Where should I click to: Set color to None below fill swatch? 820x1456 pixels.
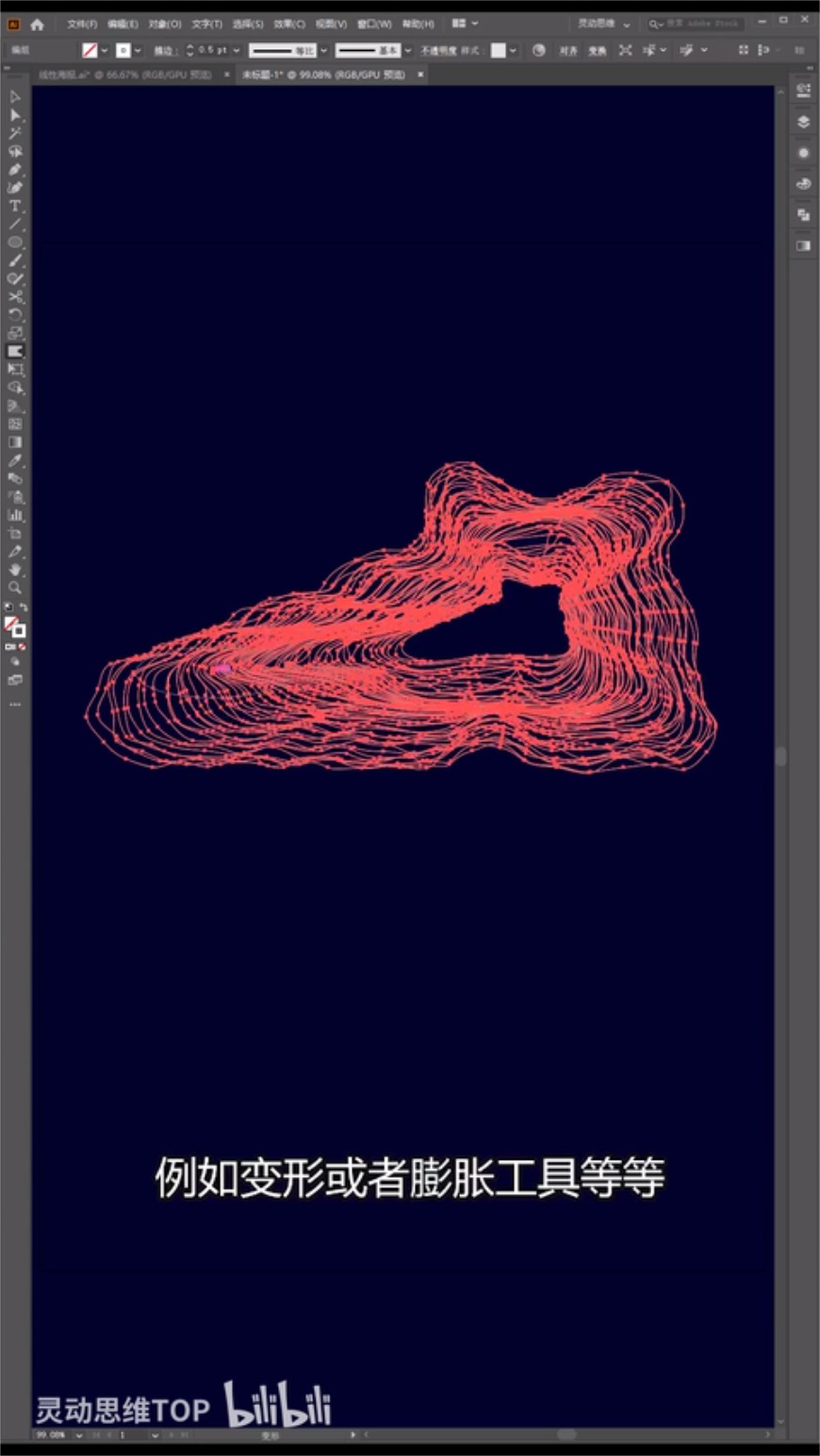[22, 648]
